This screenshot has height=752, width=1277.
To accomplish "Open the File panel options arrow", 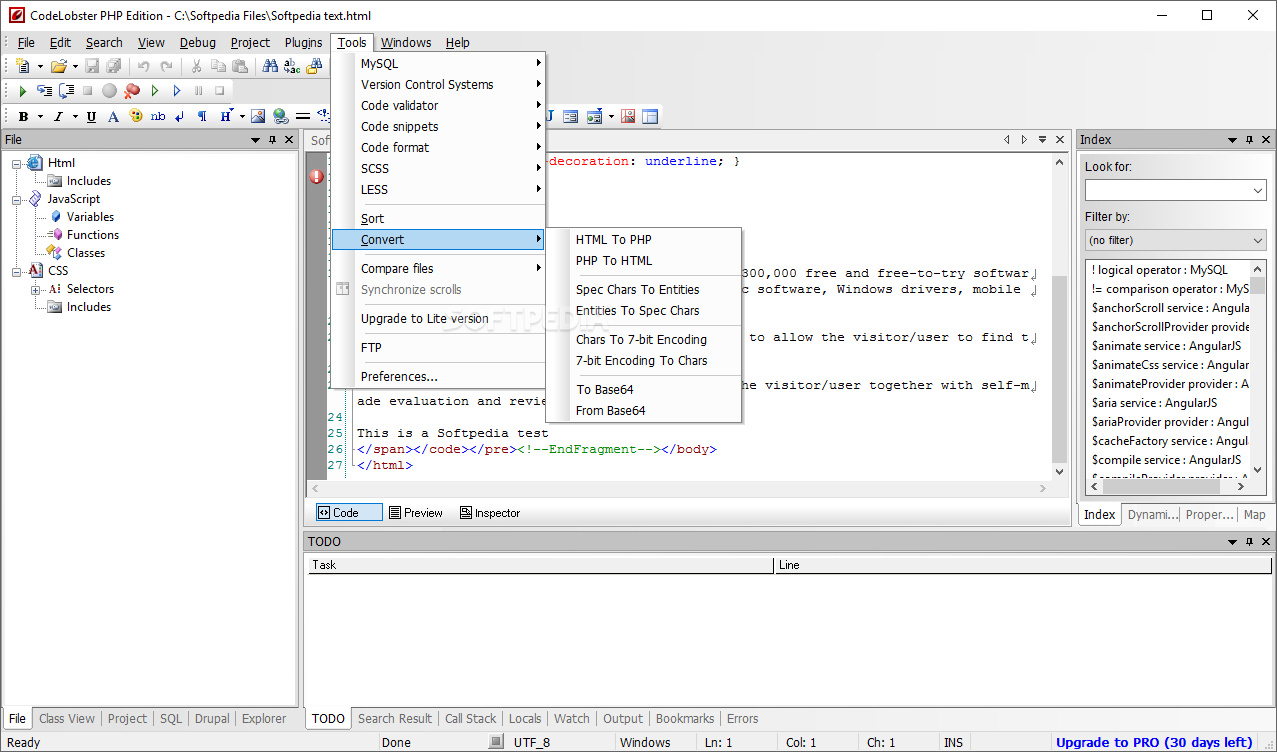I will (255, 140).
